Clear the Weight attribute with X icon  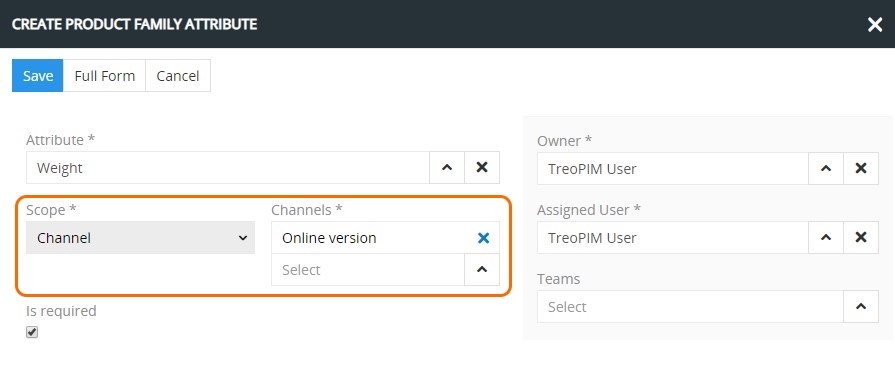coord(482,168)
